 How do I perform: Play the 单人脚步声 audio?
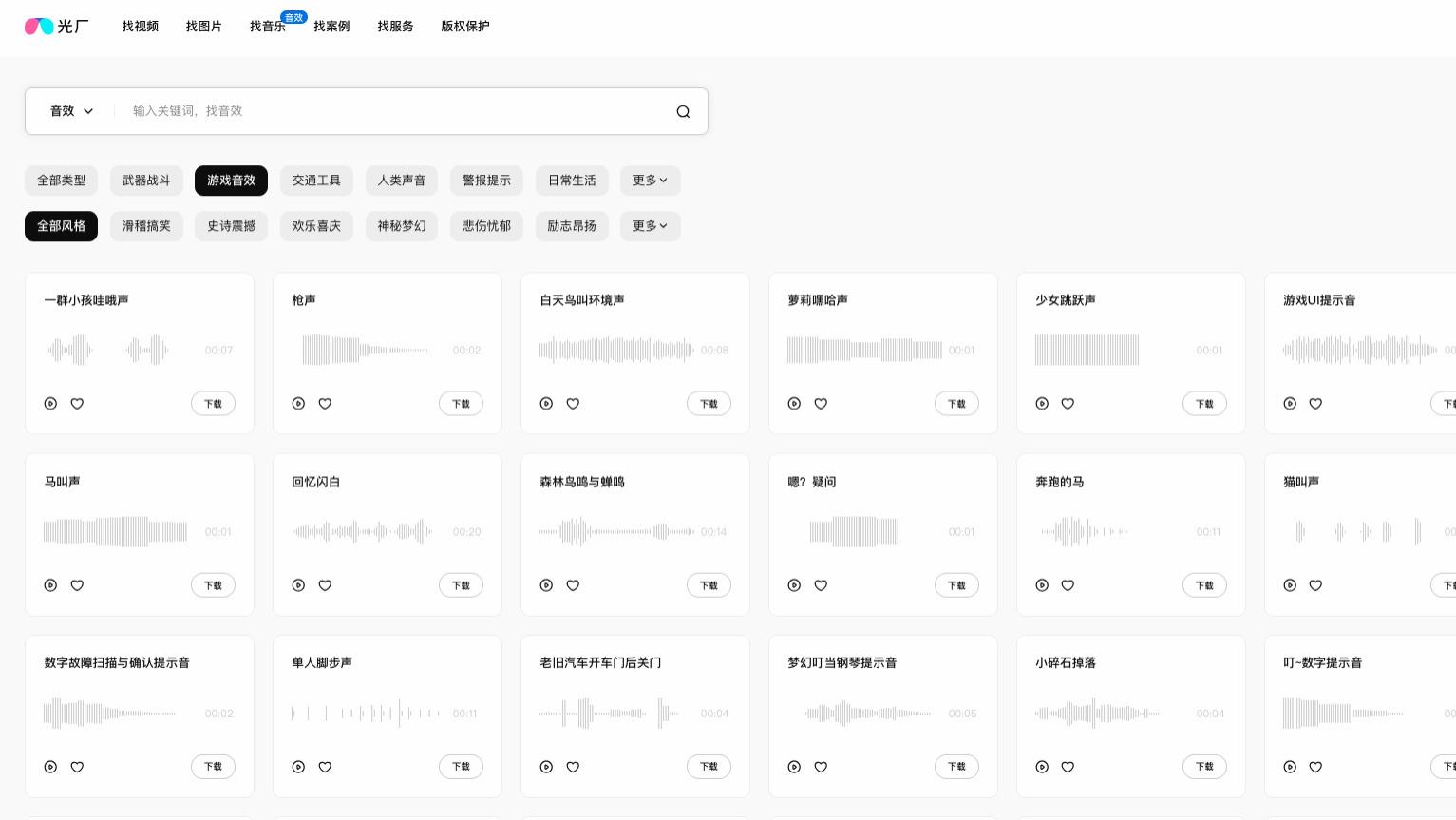pyautogui.click(x=298, y=767)
